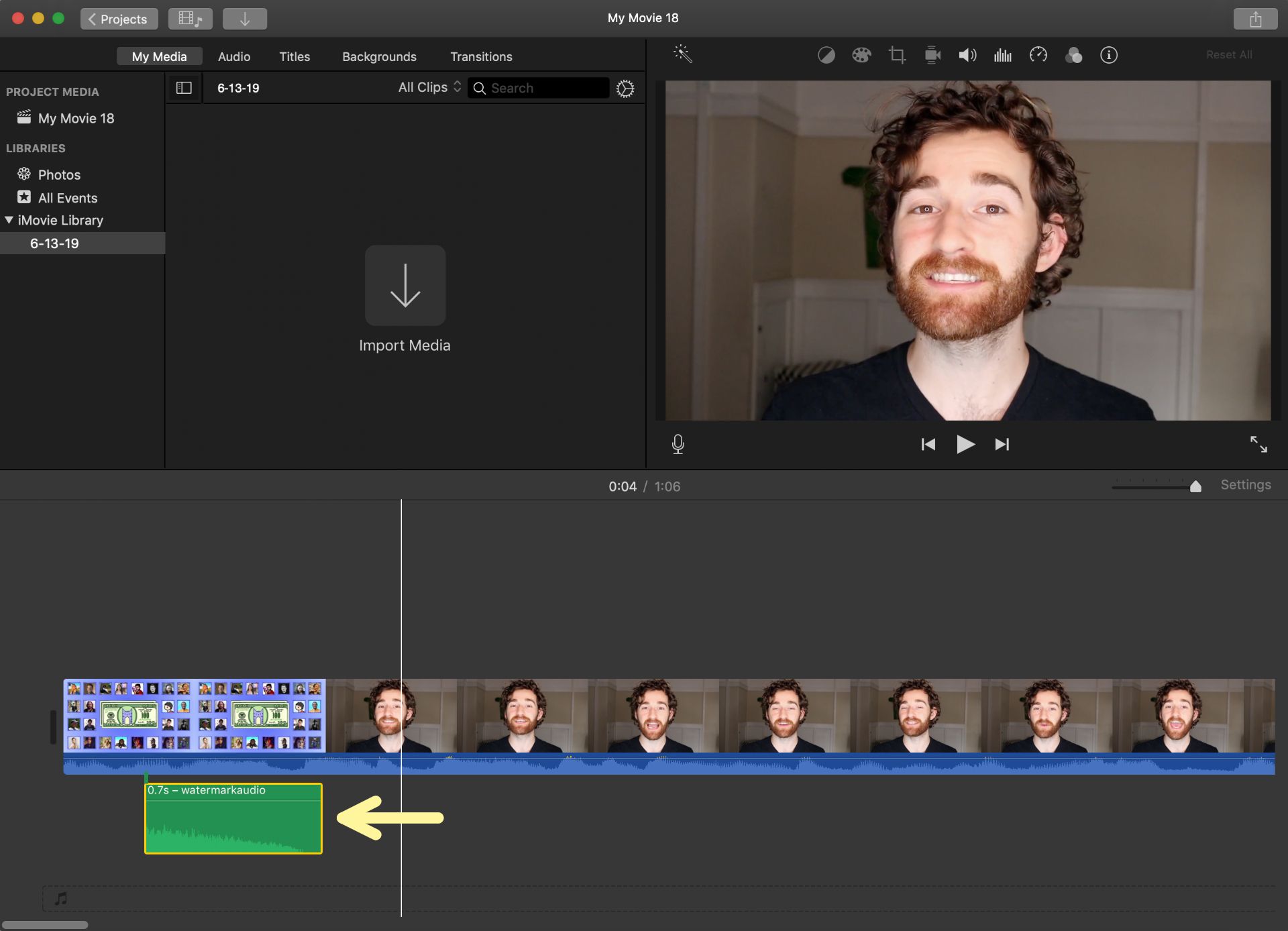1288x931 pixels.
Task: Open the video stabilization camera icon
Action: [932, 55]
